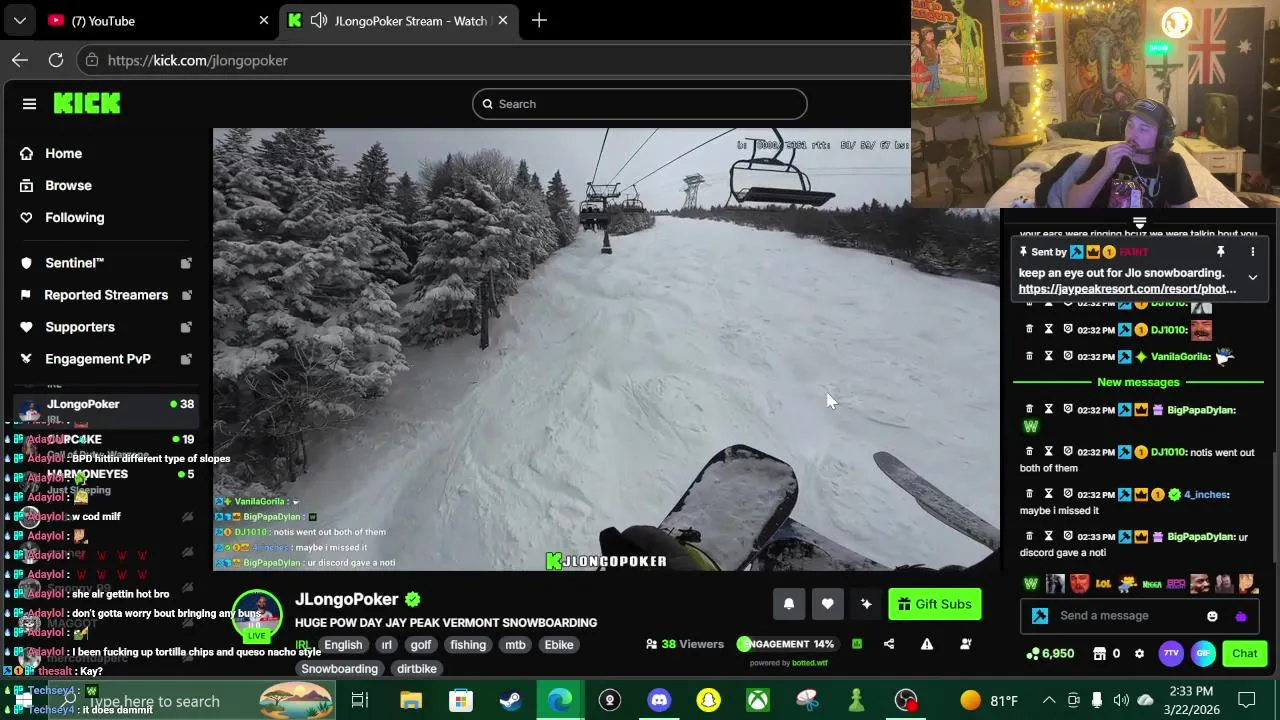Image resolution: width=1280 pixels, height=720 pixels.
Task: Click username VanilaGorila in chat
Action: click(x=1180, y=356)
